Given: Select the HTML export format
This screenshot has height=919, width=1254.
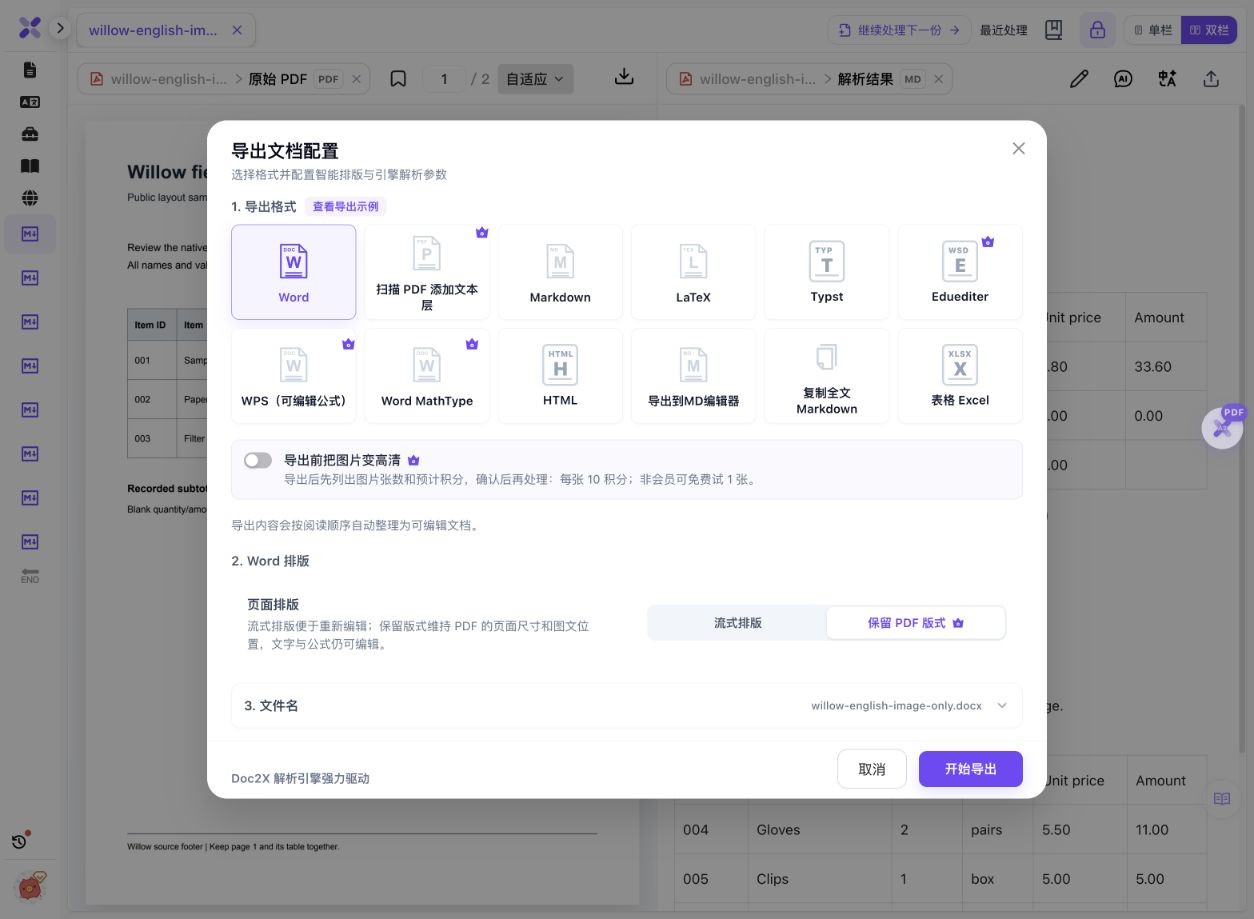Looking at the screenshot, I should [560, 376].
